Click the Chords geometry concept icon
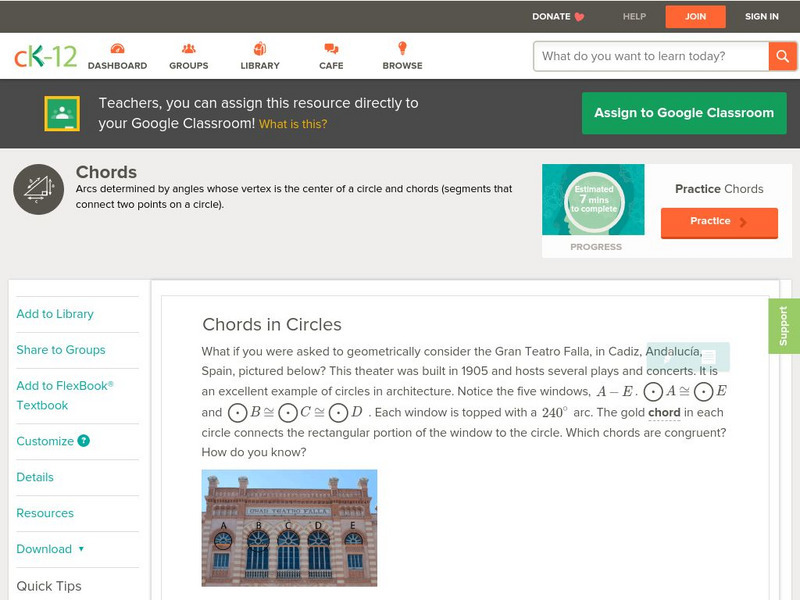Screen dimensions: 800x600 click(38, 189)
